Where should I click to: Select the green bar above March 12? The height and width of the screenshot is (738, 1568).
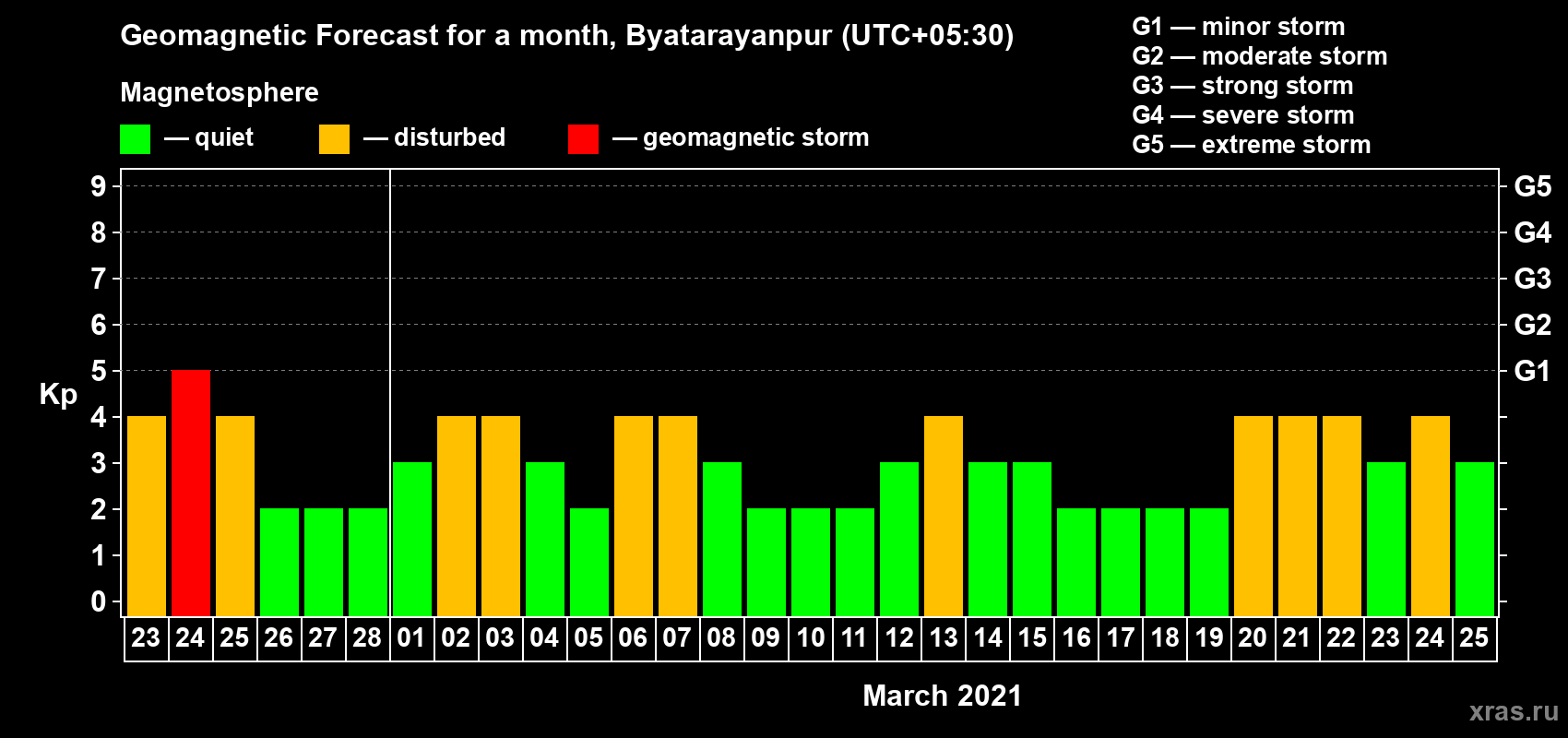pyautogui.click(x=899, y=540)
